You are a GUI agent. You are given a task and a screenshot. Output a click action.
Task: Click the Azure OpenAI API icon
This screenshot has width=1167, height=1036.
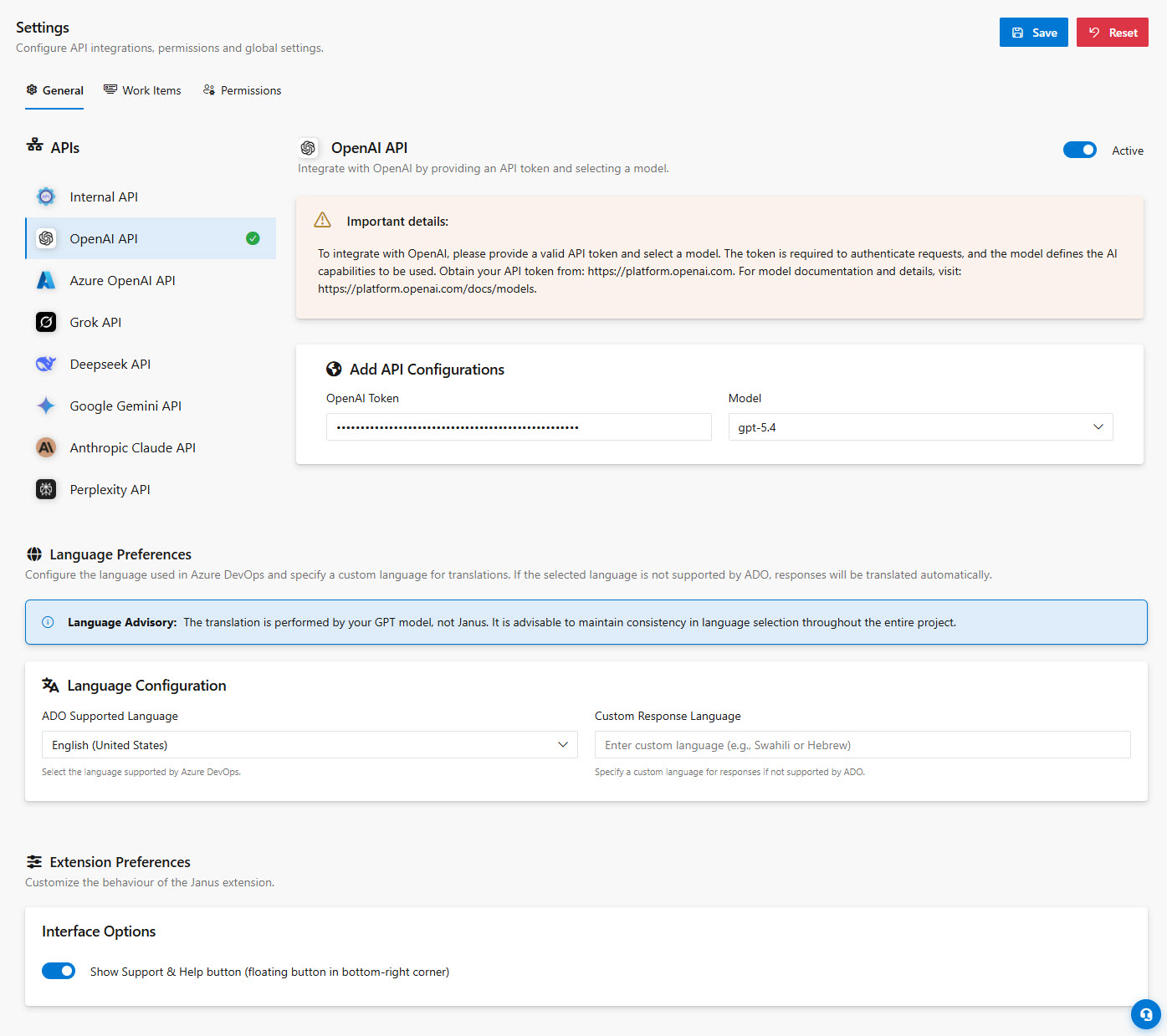point(46,280)
